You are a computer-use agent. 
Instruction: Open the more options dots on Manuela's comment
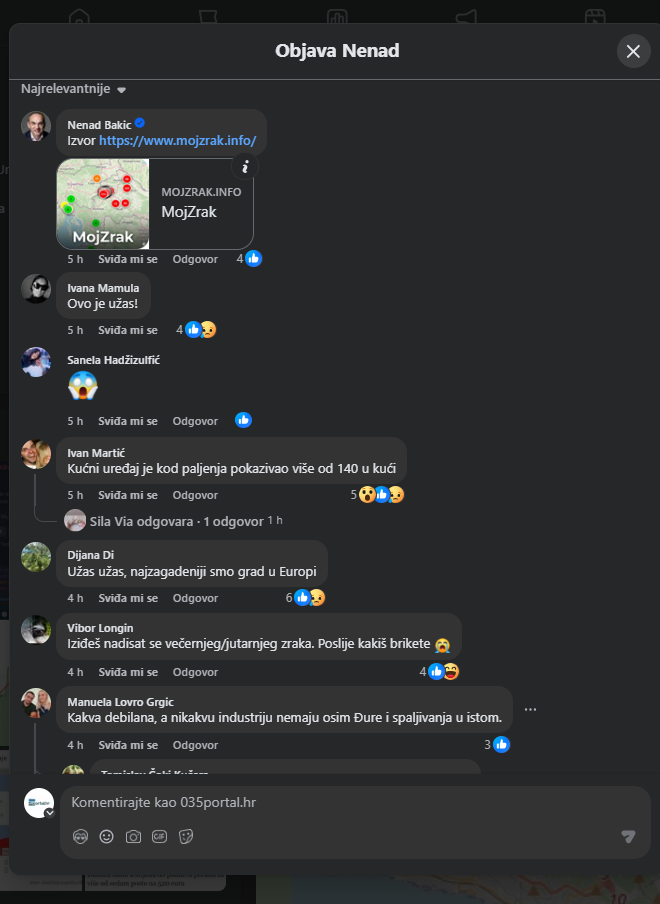530,709
